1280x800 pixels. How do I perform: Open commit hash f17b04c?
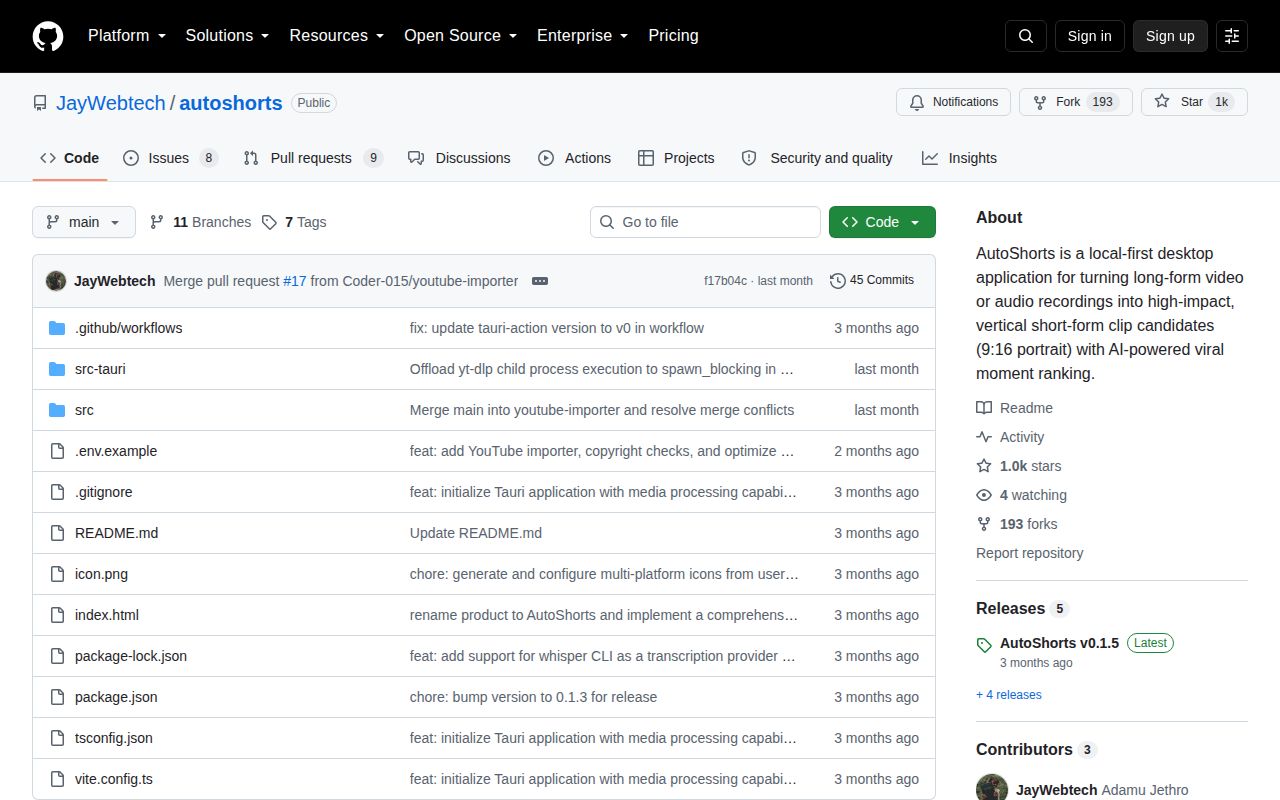[x=725, y=281]
